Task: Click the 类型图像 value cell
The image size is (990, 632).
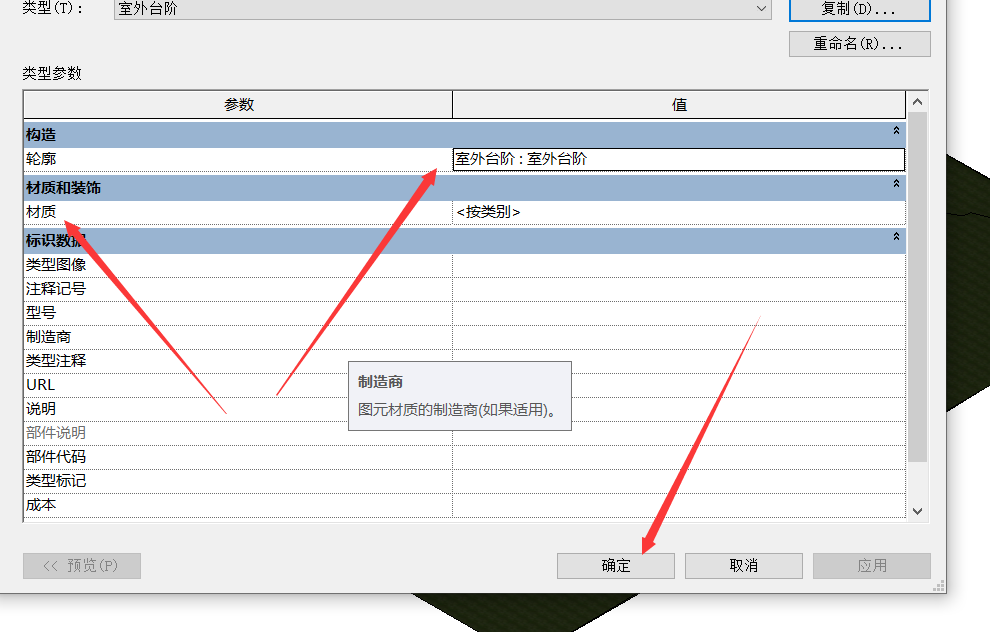Action: click(678, 265)
